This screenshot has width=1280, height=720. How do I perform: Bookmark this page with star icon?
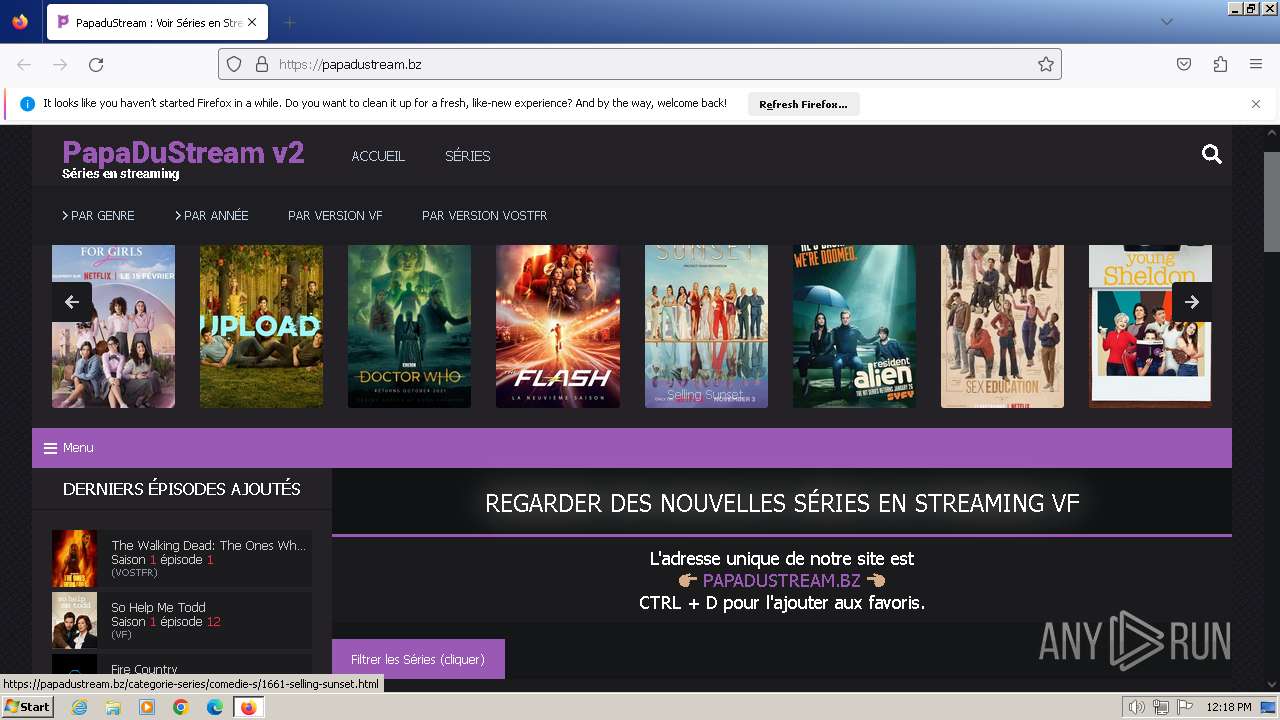point(1046,64)
